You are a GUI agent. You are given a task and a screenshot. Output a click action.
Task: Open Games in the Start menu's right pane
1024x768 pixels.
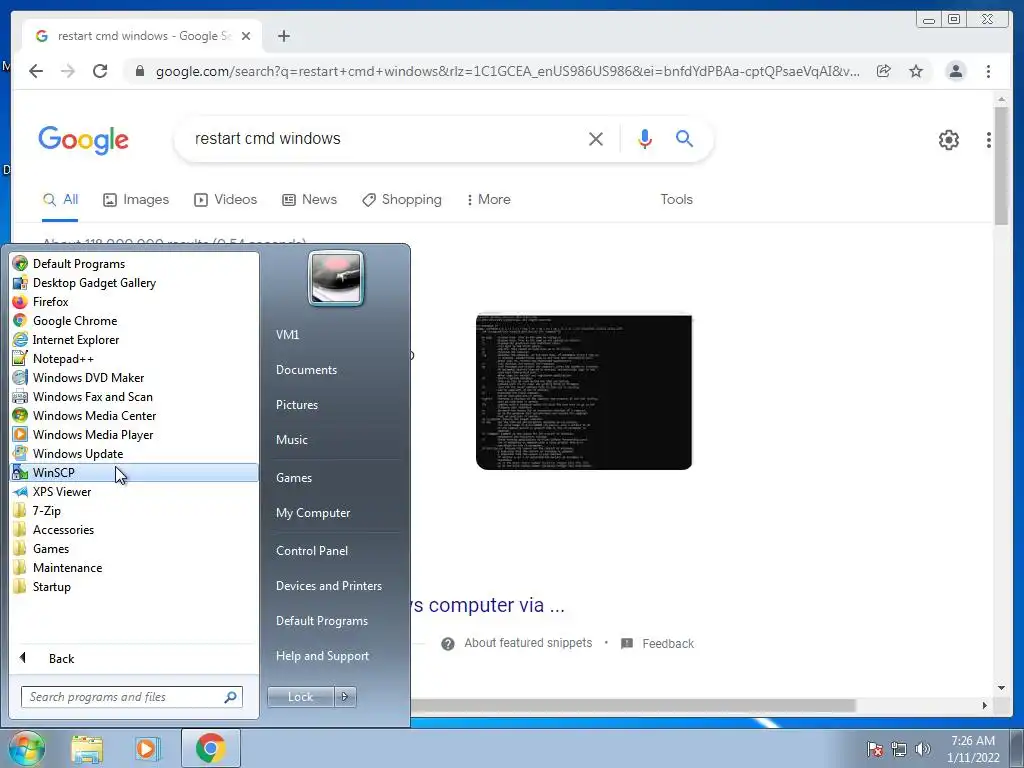294,477
